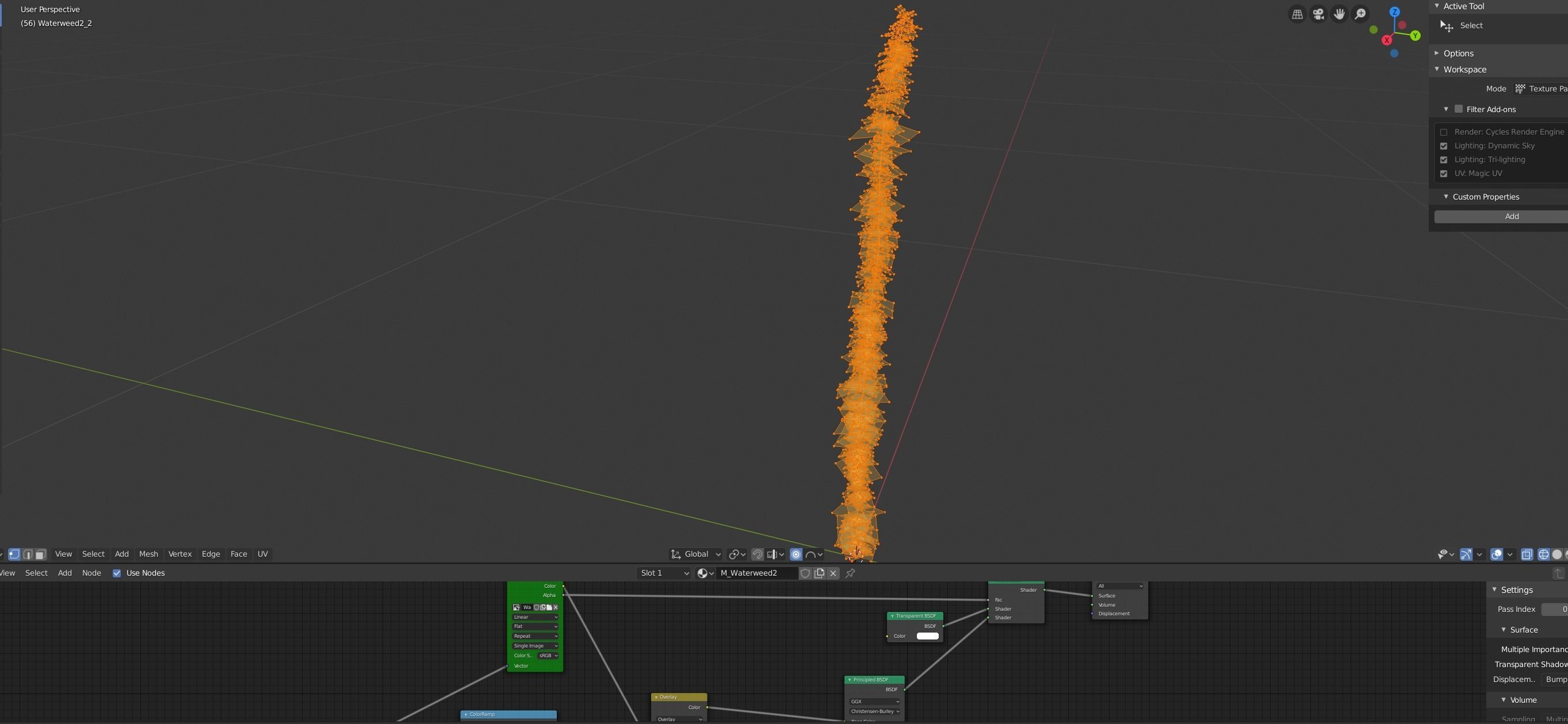Expand the Options panel
This screenshot has height=724, width=1568.
1459,53
